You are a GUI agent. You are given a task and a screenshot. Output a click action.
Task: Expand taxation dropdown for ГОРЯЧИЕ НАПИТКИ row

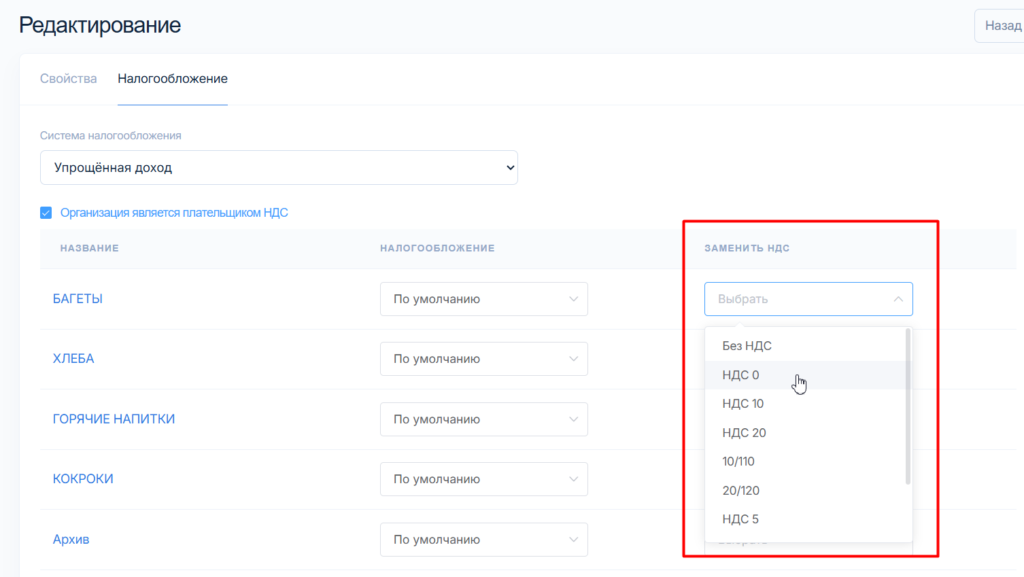coord(483,420)
